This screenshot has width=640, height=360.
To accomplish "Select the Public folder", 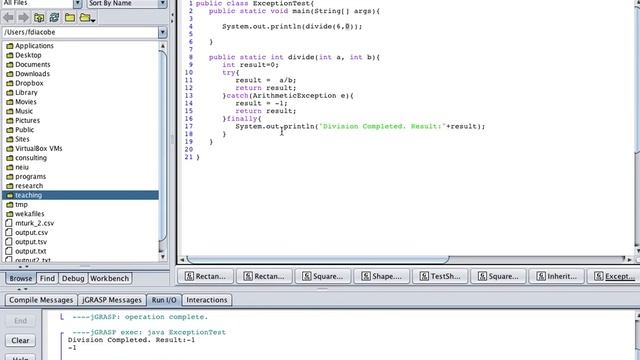I will pos(24,130).
